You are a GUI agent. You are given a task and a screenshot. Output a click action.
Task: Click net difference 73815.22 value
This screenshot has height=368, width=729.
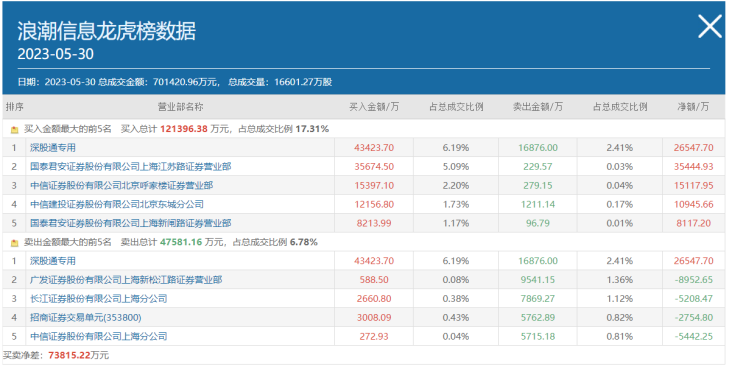pos(69,355)
